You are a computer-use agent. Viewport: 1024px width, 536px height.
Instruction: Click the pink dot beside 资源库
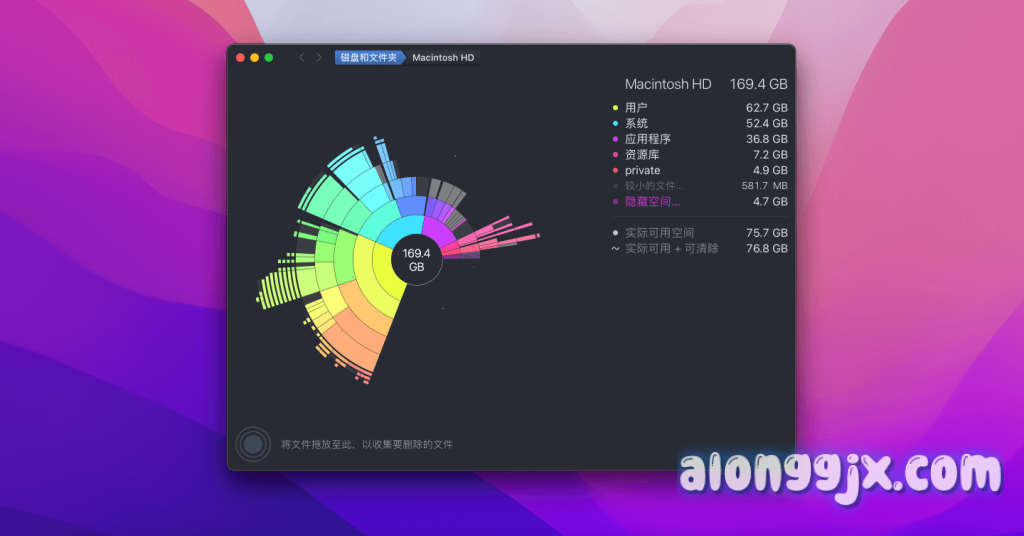coord(616,155)
